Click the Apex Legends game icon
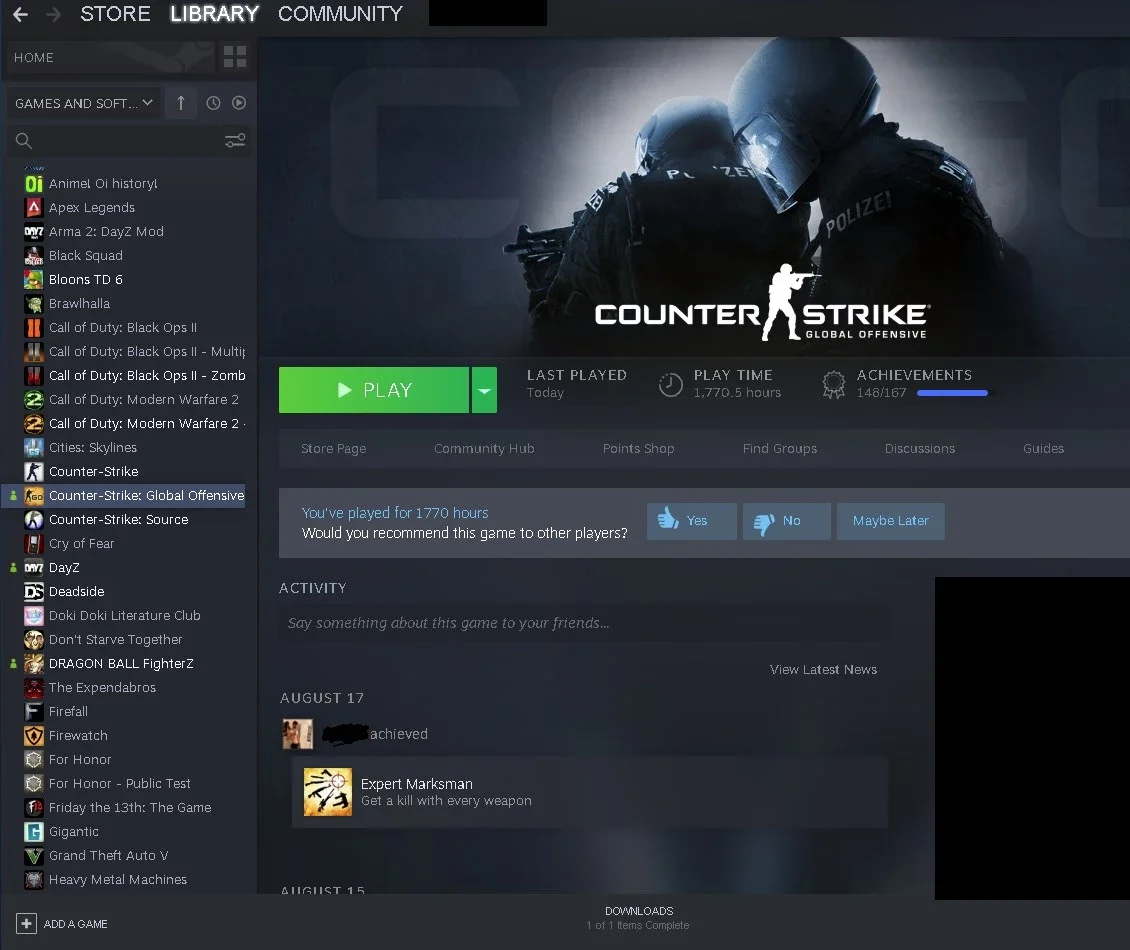Image resolution: width=1130 pixels, height=950 pixels. pyautogui.click(x=34, y=208)
